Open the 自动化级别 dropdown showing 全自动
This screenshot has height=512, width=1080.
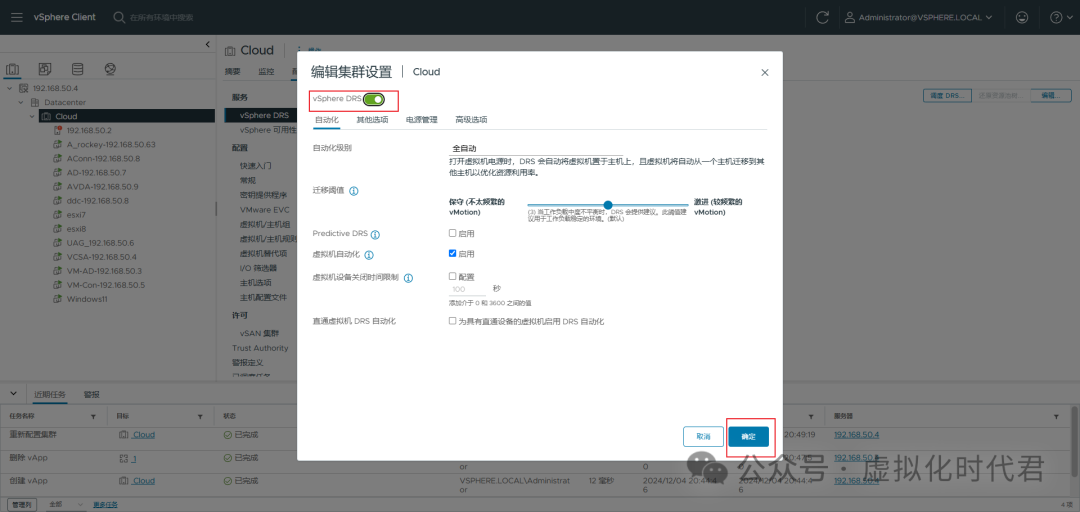coord(536,148)
